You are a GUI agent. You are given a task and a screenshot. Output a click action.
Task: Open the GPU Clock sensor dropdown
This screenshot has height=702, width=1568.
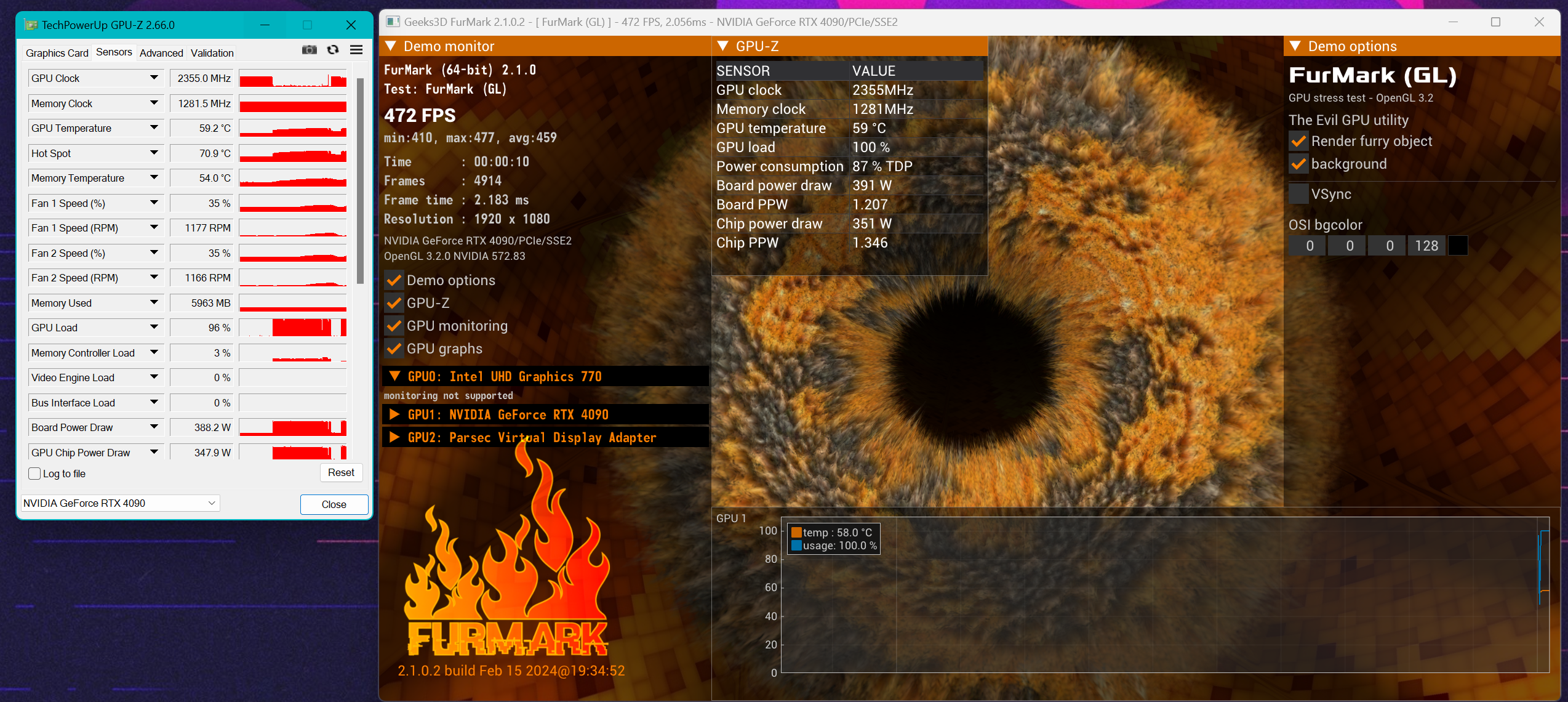pyautogui.click(x=154, y=78)
